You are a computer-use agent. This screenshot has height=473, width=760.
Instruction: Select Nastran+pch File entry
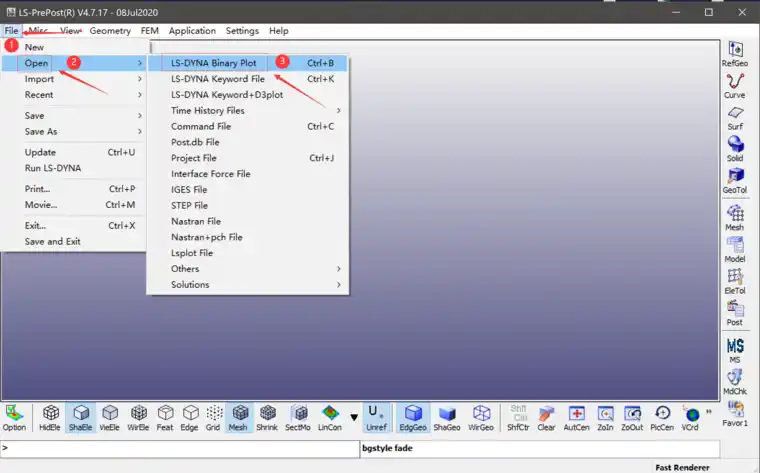pyautogui.click(x=248, y=237)
